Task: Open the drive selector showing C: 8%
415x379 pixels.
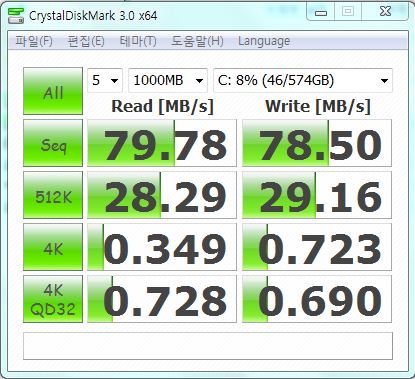Action: [303, 80]
